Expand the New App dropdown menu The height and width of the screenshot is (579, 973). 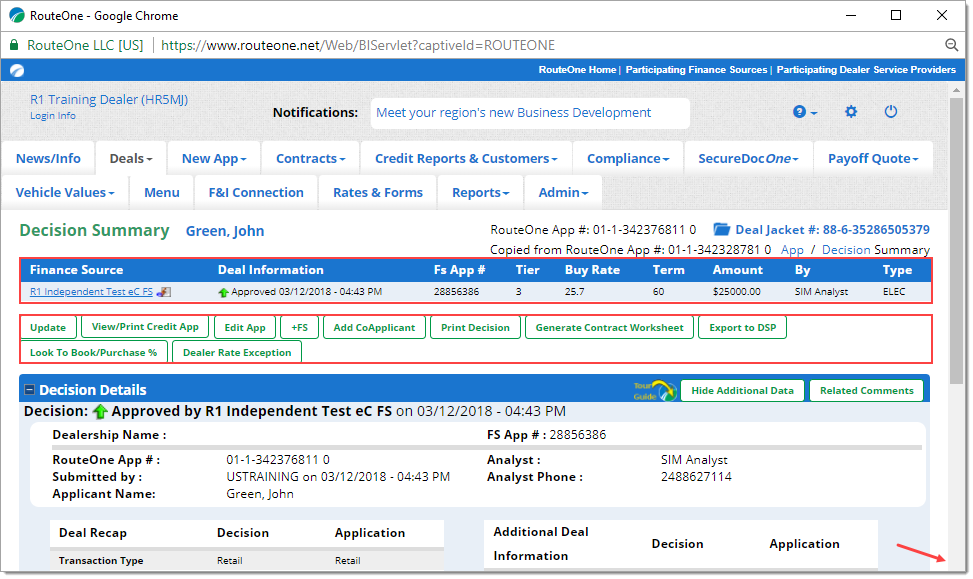point(214,159)
